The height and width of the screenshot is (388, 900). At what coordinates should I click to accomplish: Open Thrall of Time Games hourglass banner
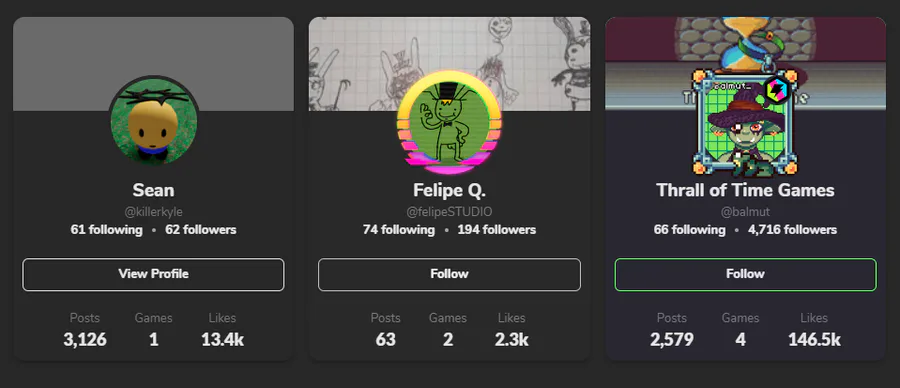[746, 63]
